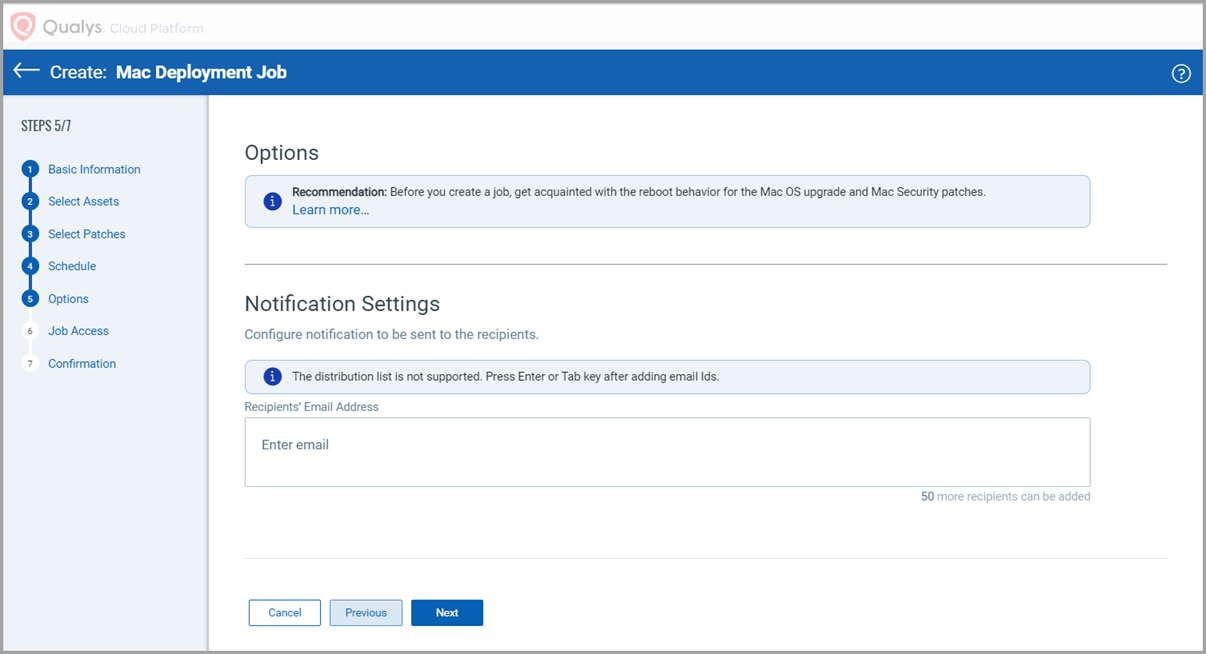Focus the Enter email field
Viewport: 1206px width, 654px height.
click(667, 452)
